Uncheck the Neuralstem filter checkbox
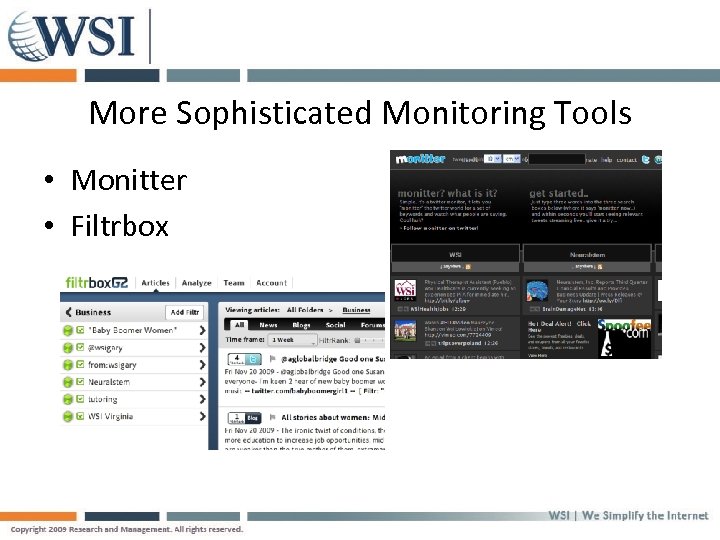Viewport: 720px width, 540px height. click(x=80, y=382)
